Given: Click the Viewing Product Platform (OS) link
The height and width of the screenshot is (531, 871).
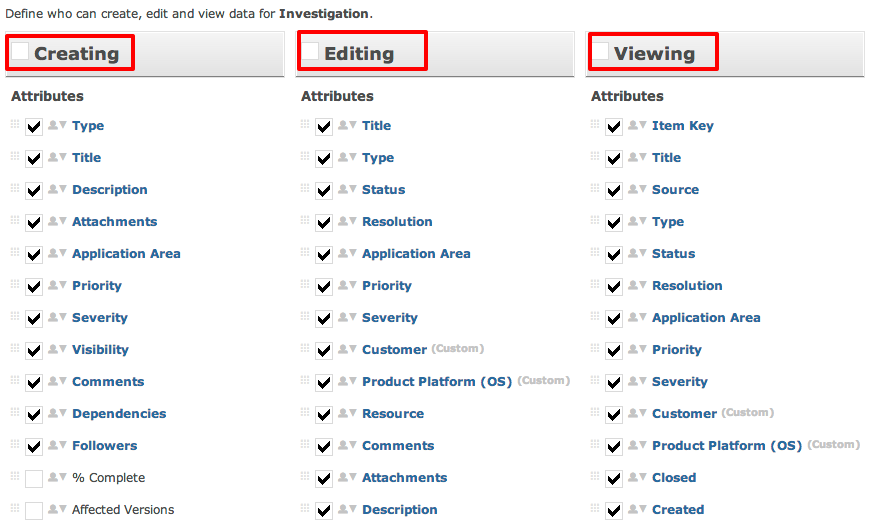Looking at the screenshot, I should pyautogui.click(x=727, y=445).
